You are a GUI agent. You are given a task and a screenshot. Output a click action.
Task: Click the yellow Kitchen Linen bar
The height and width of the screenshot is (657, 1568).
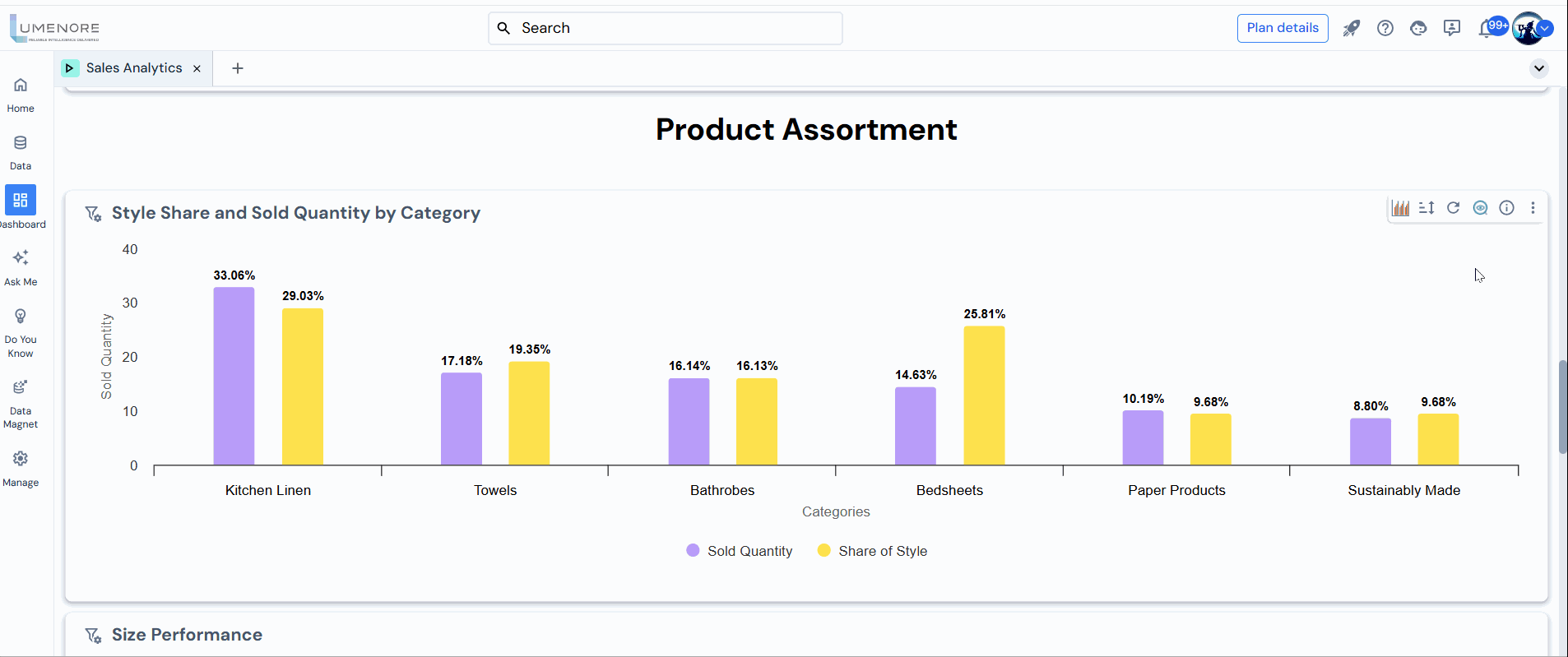(303, 386)
